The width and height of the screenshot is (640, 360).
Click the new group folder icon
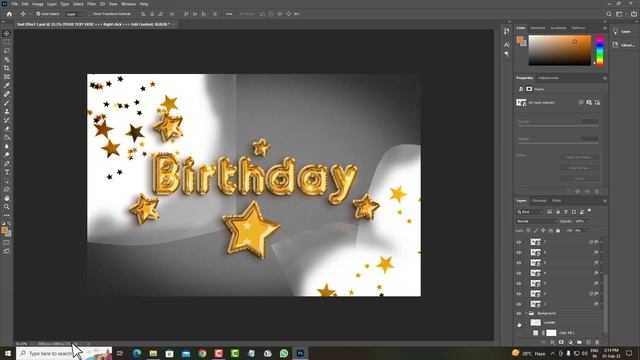(x=579, y=342)
